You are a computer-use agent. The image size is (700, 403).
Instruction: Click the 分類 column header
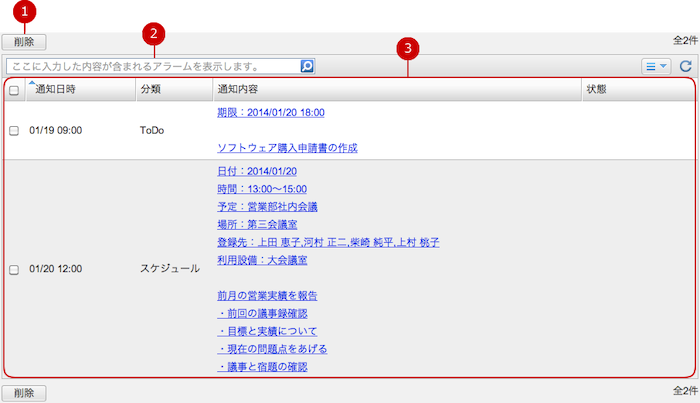click(x=175, y=89)
